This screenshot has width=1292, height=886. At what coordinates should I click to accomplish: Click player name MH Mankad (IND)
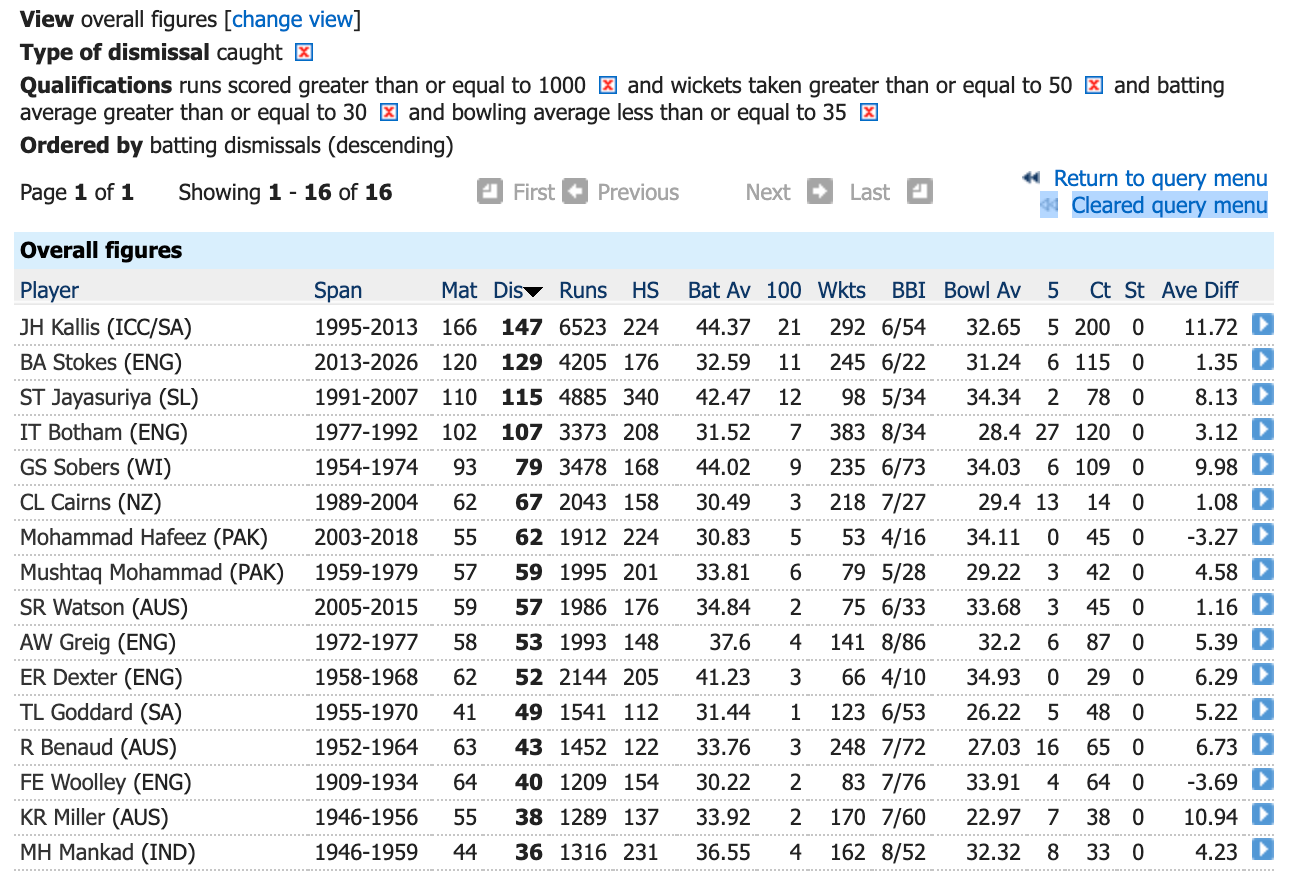(x=108, y=852)
